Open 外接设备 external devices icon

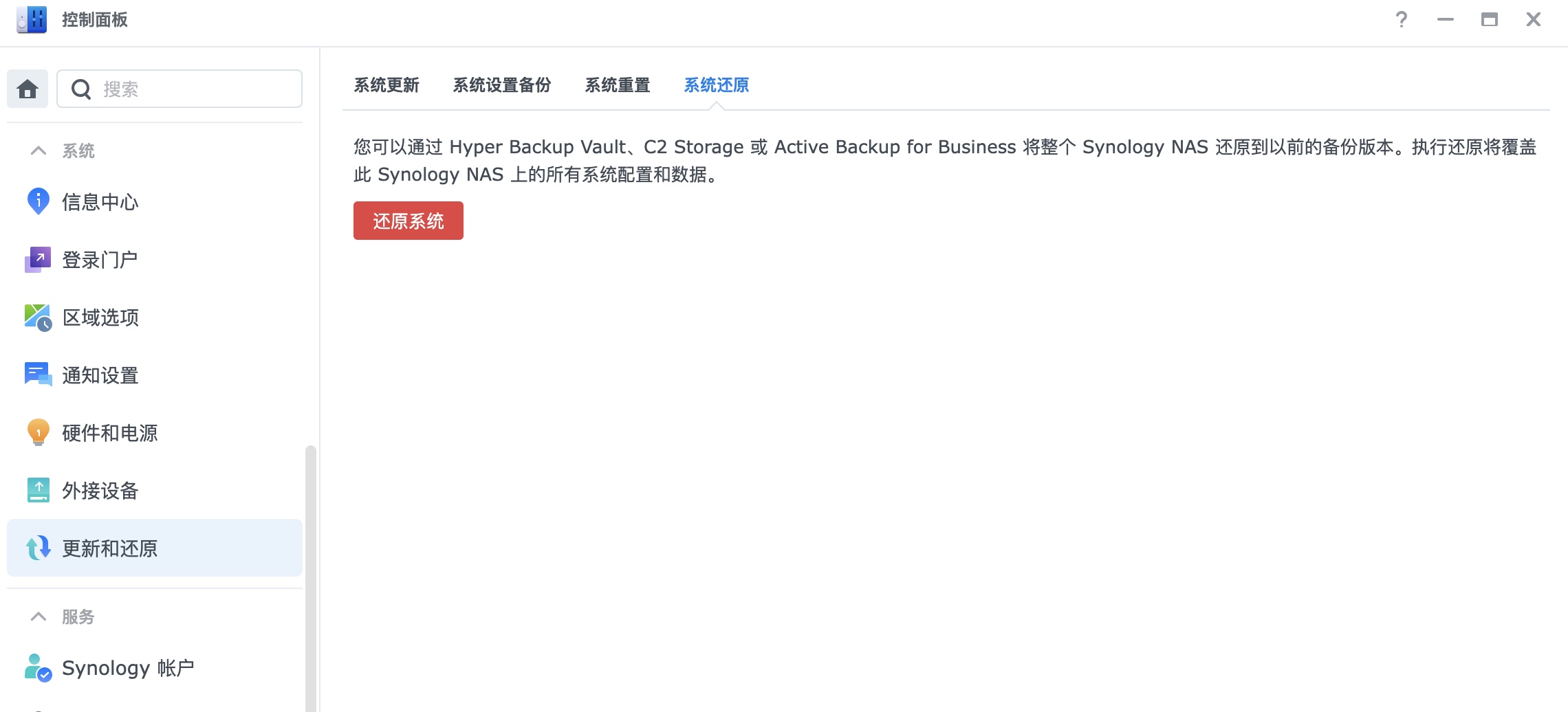39,490
